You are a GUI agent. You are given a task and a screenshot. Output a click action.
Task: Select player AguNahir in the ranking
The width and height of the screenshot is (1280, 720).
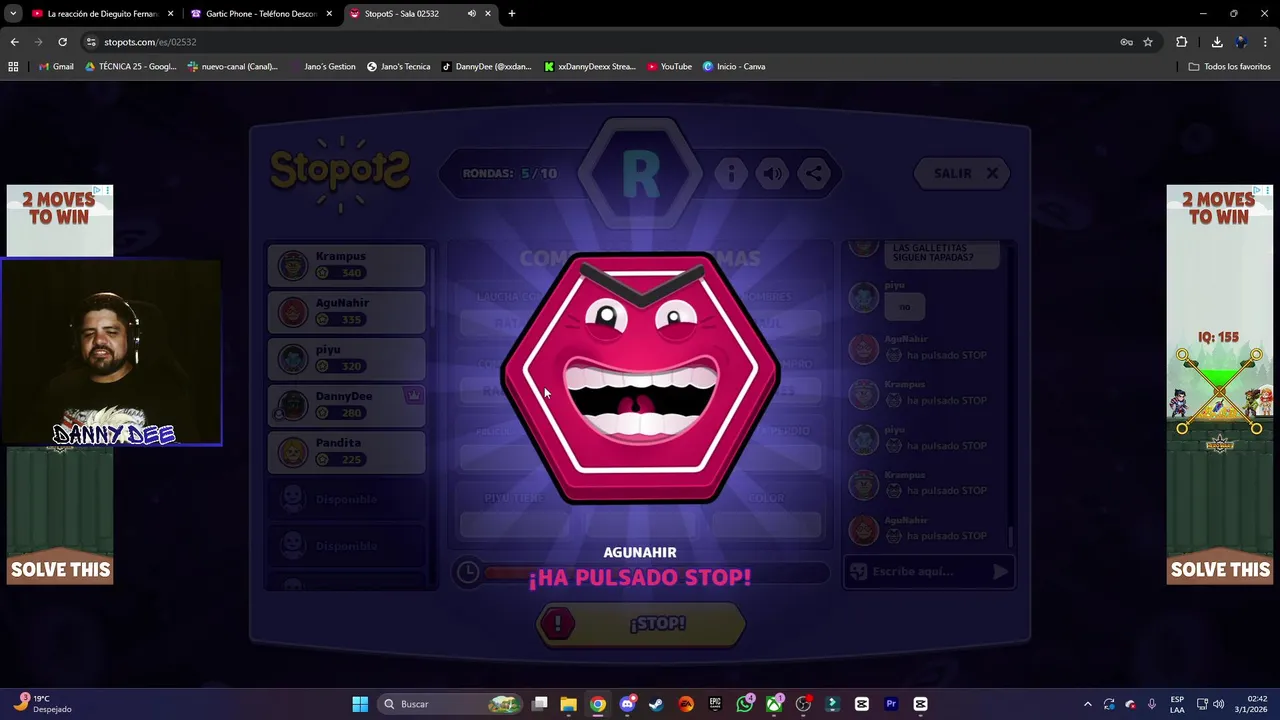pos(347,312)
